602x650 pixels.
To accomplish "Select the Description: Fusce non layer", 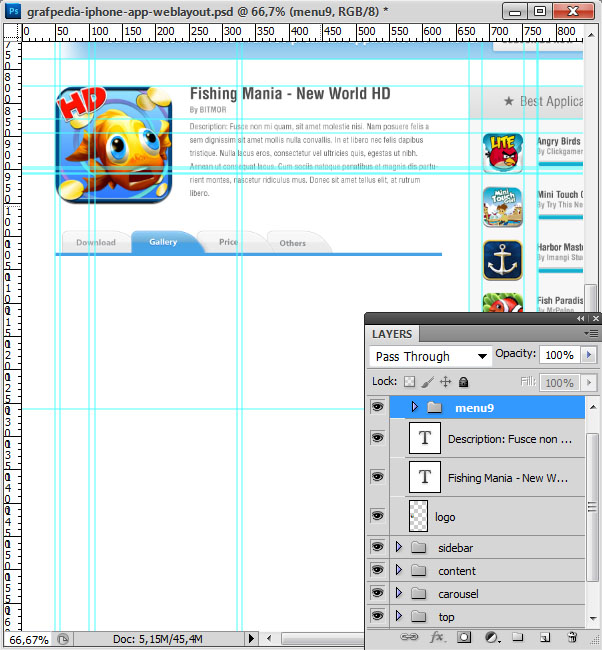I will 487,438.
